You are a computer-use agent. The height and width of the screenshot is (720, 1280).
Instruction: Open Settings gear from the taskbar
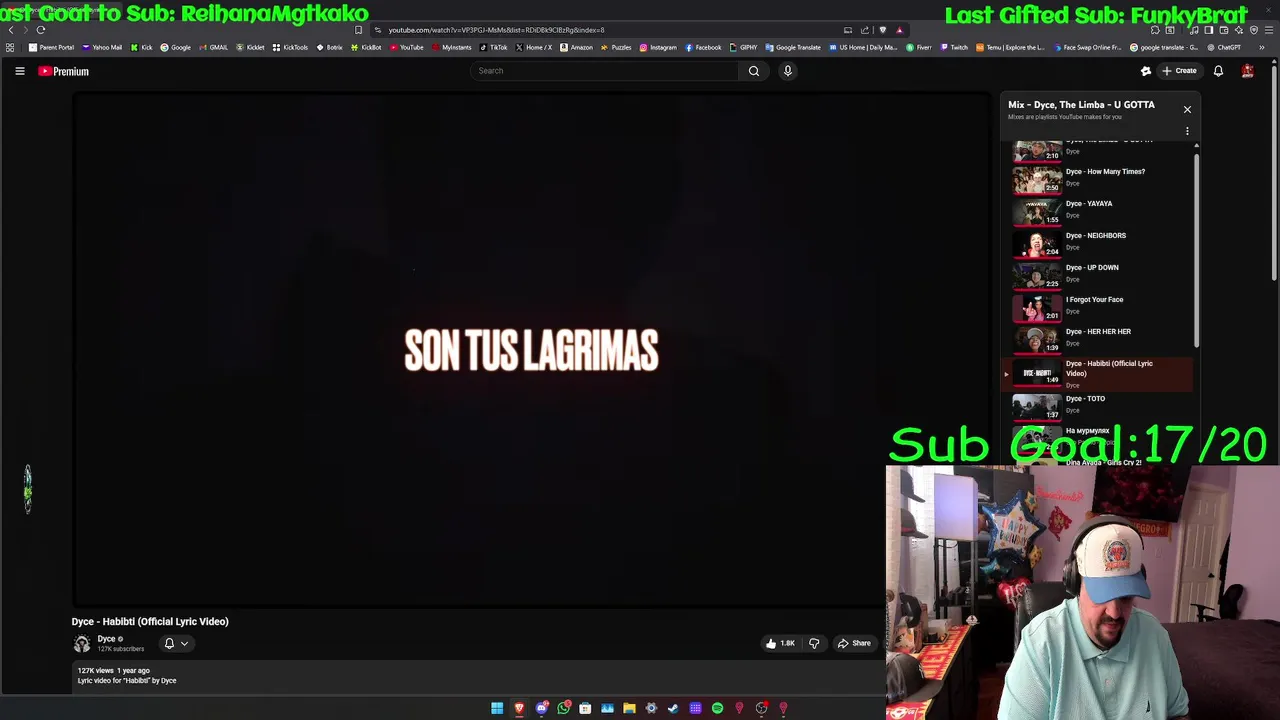[651, 708]
